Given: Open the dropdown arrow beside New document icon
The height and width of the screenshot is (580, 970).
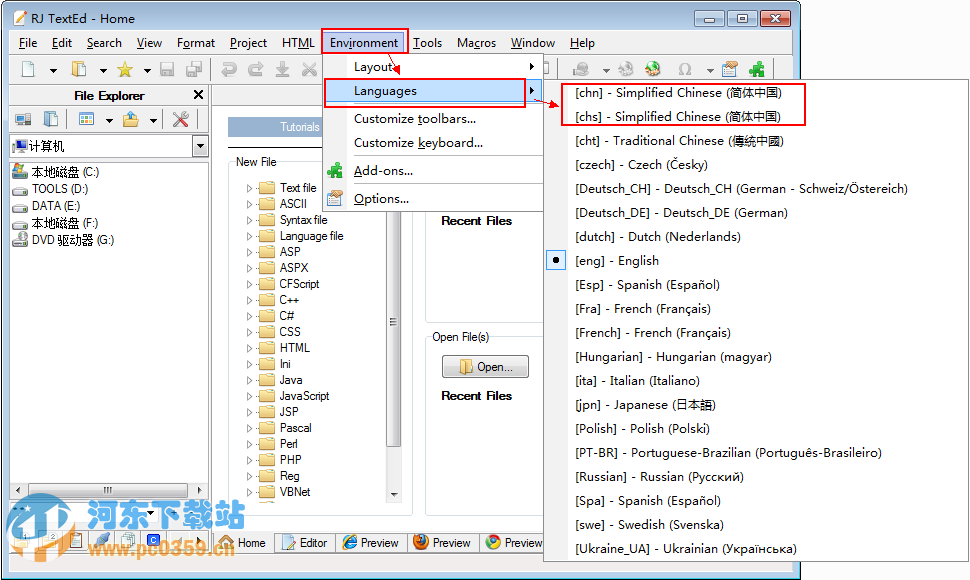Looking at the screenshot, I should pos(53,70).
